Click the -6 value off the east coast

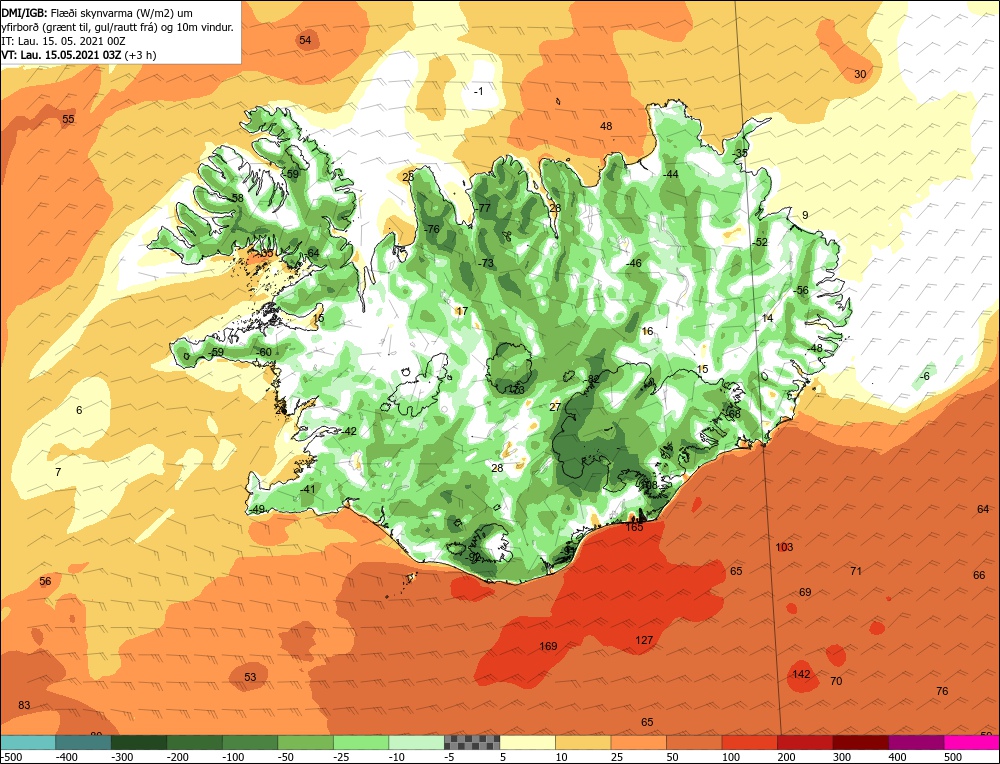point(924,376)
